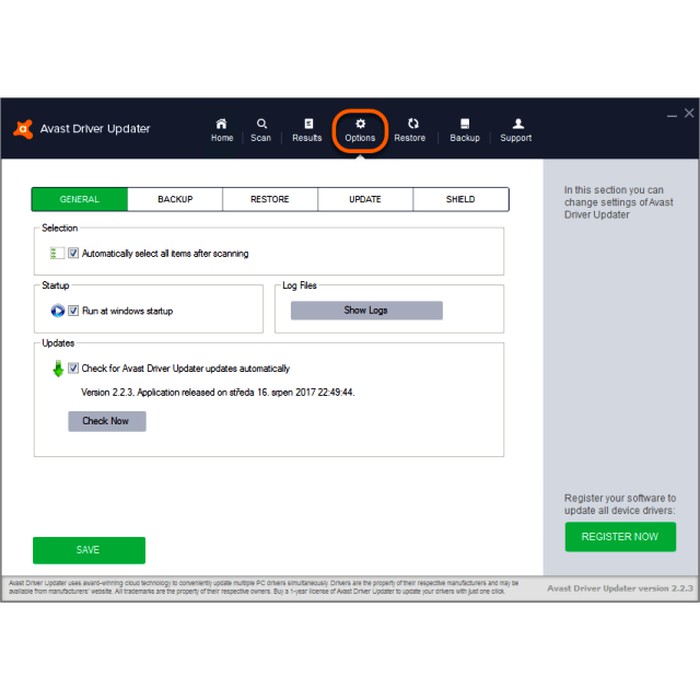
Task: Click the footer disclaimer about cloud technology
Action: pyautogui.click(x=263, y=588)
